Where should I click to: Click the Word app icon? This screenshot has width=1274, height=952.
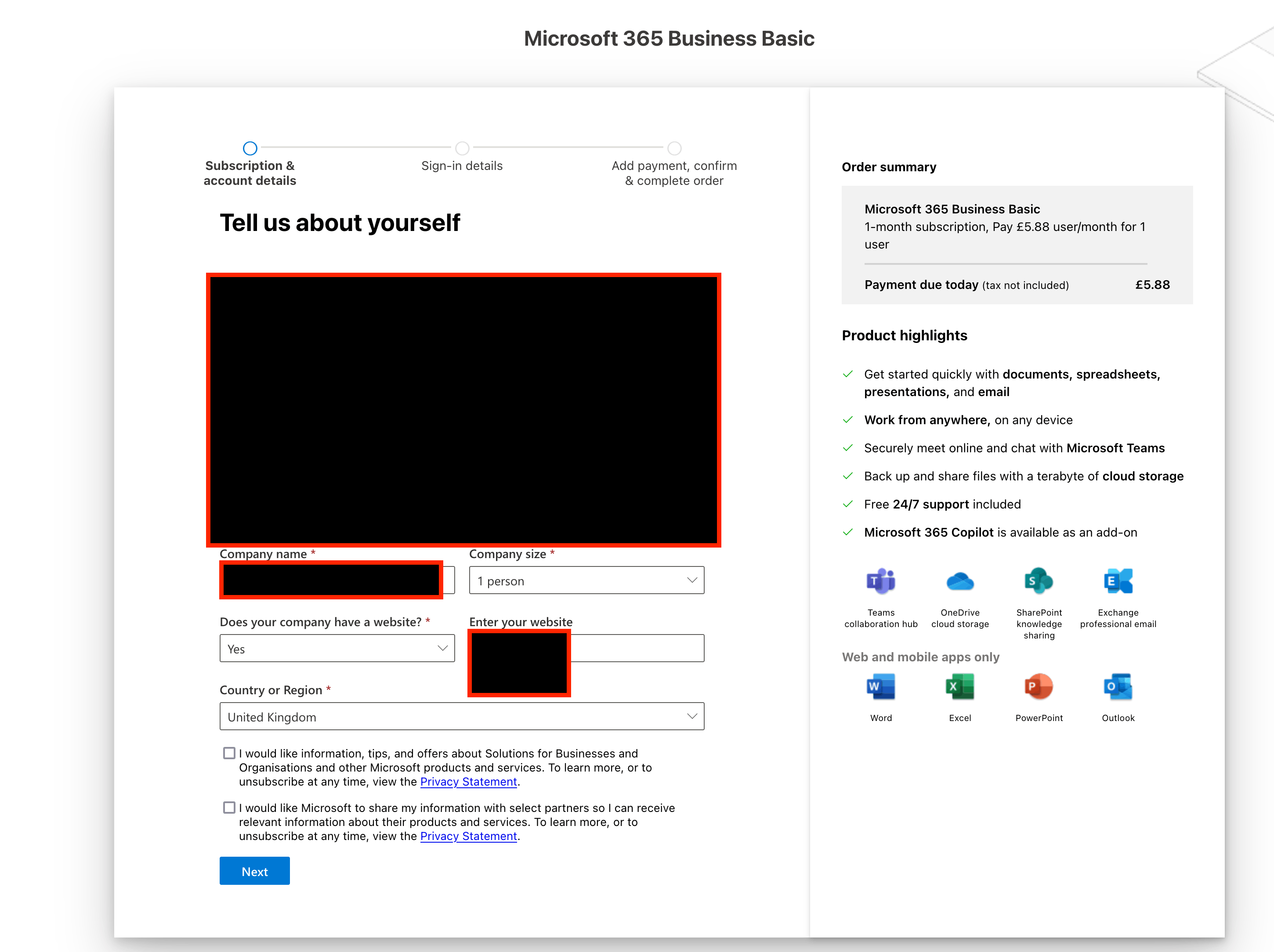[x=881, y=687]
